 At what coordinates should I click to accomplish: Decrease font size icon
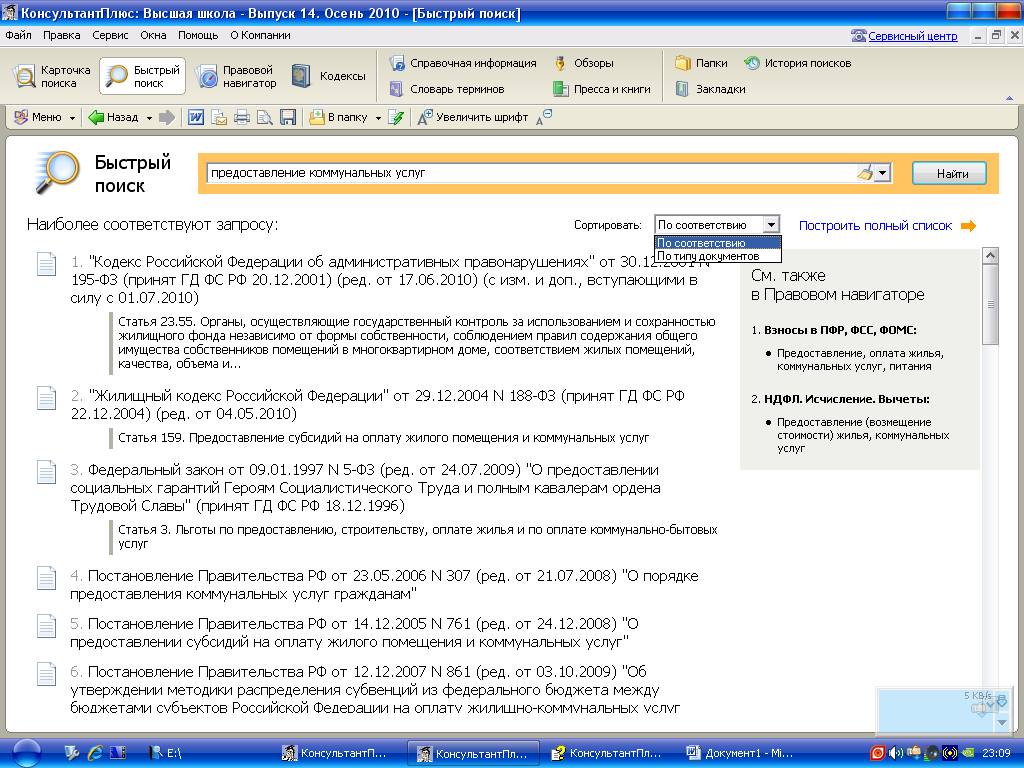pyautogui.click(x=544, y=118)
